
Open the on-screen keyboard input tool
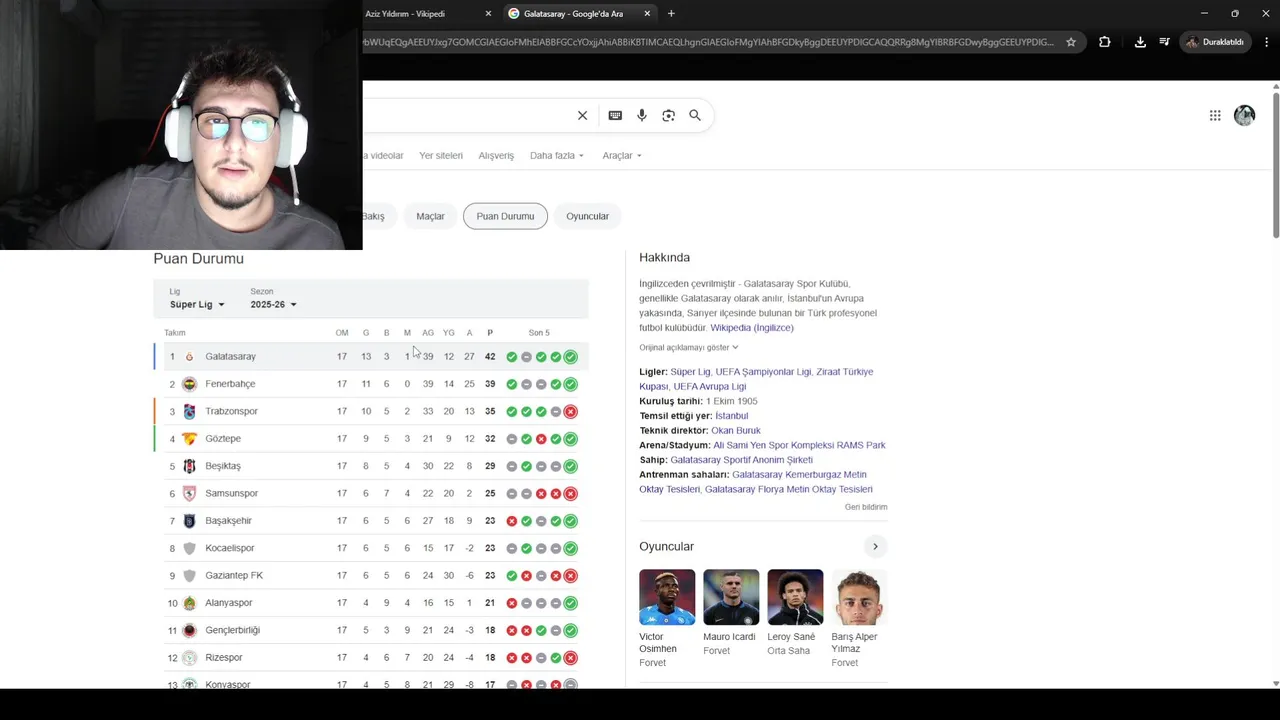point(615,115)
